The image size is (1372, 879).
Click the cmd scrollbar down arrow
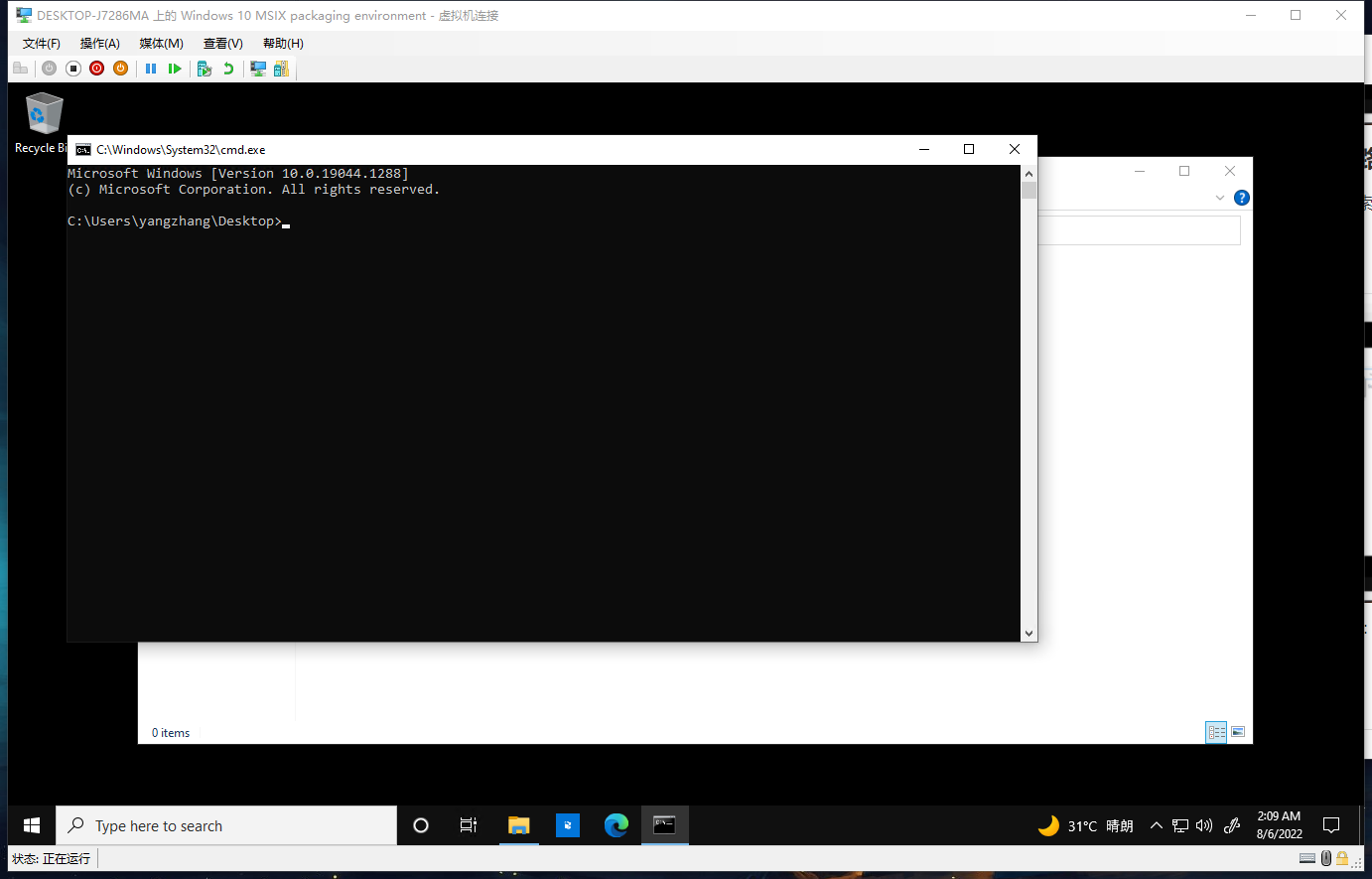[1029, 633]
